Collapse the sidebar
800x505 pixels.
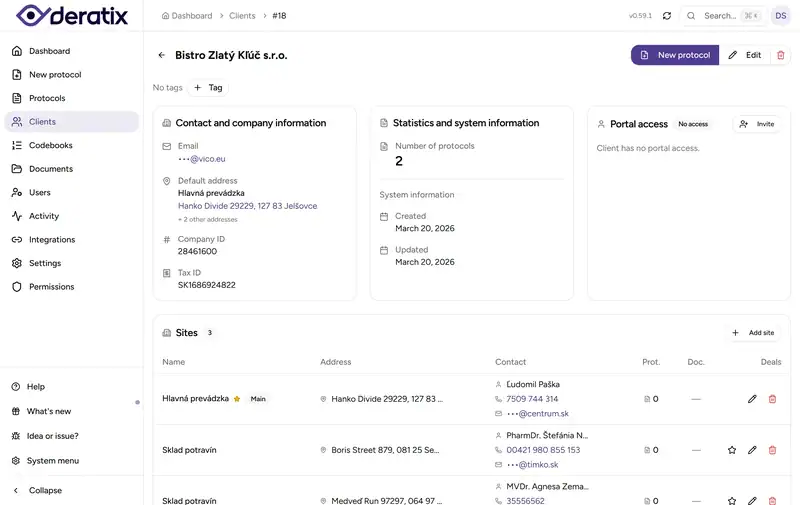pyautogui.click(x=71, y=490)
